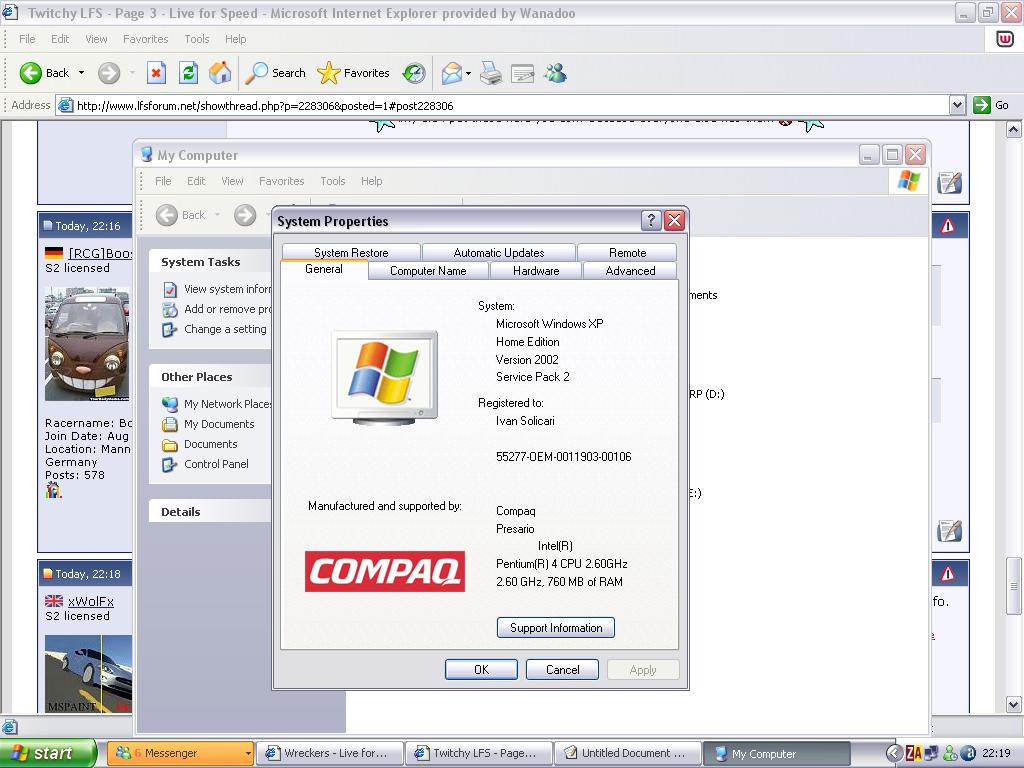
Task: Open Back button history dropdown arrow
Action: tap(82, 73)
